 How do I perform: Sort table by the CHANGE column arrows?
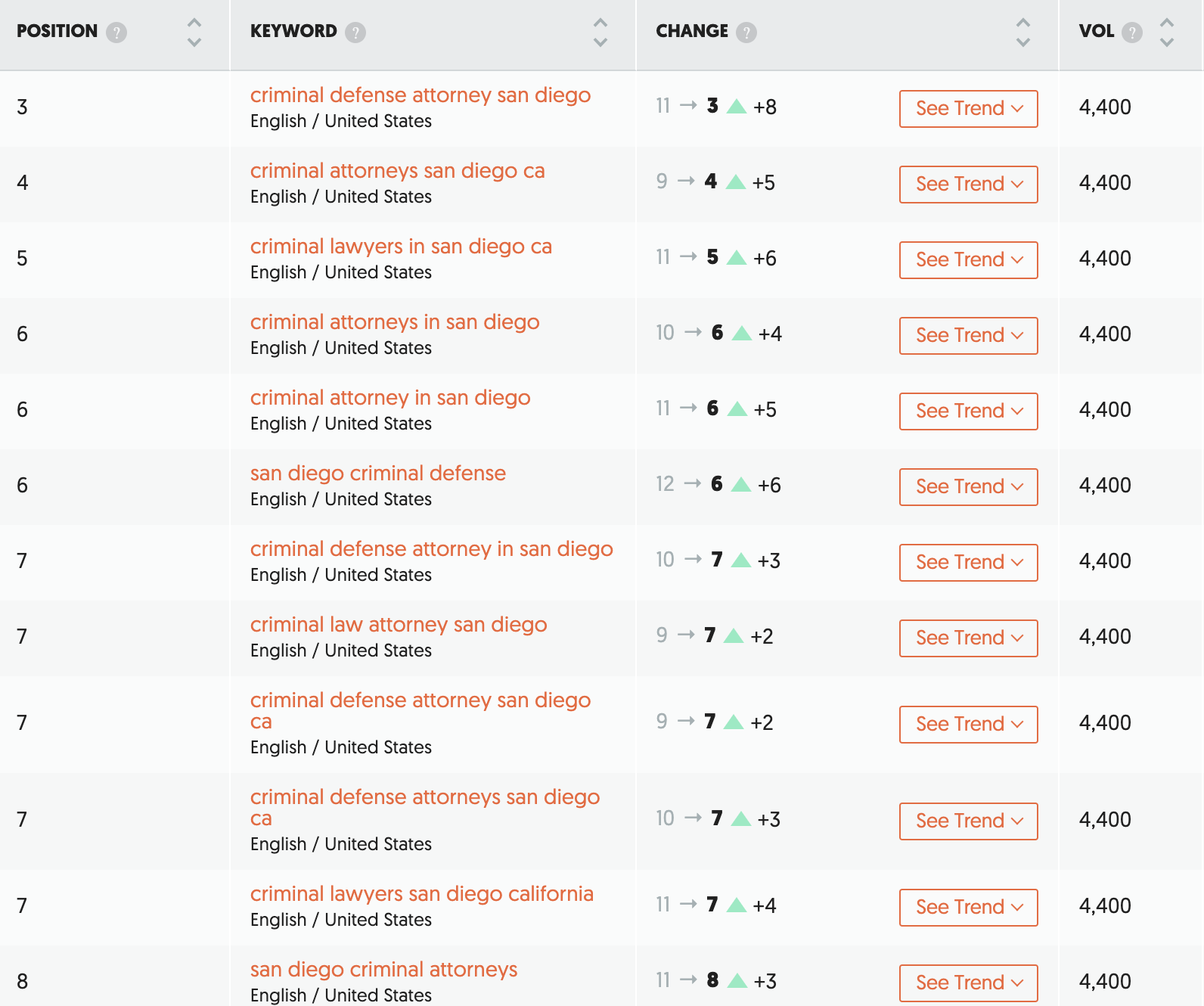click(1023, 33)
